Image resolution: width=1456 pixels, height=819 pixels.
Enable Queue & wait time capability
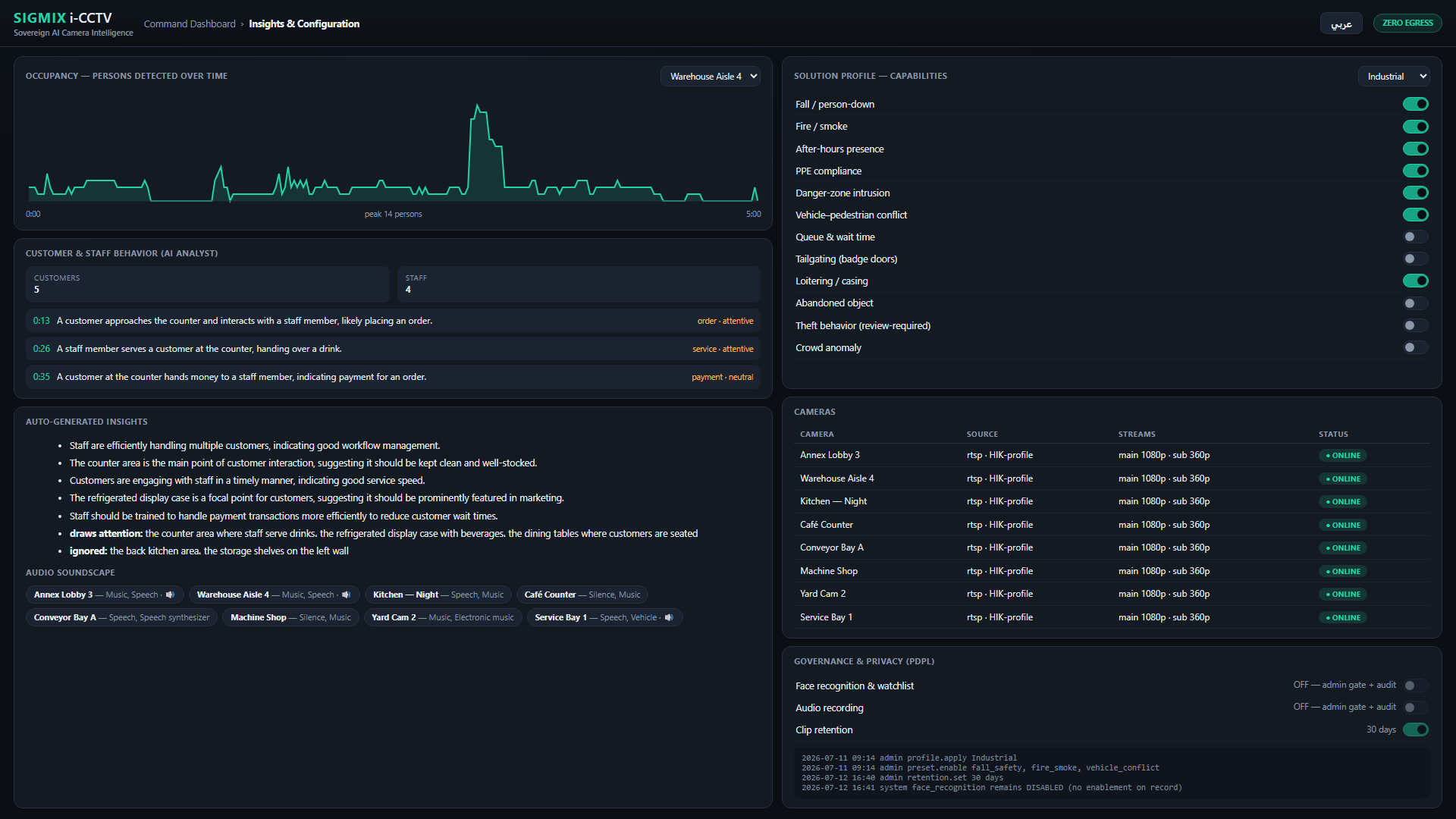[1415, 237]
